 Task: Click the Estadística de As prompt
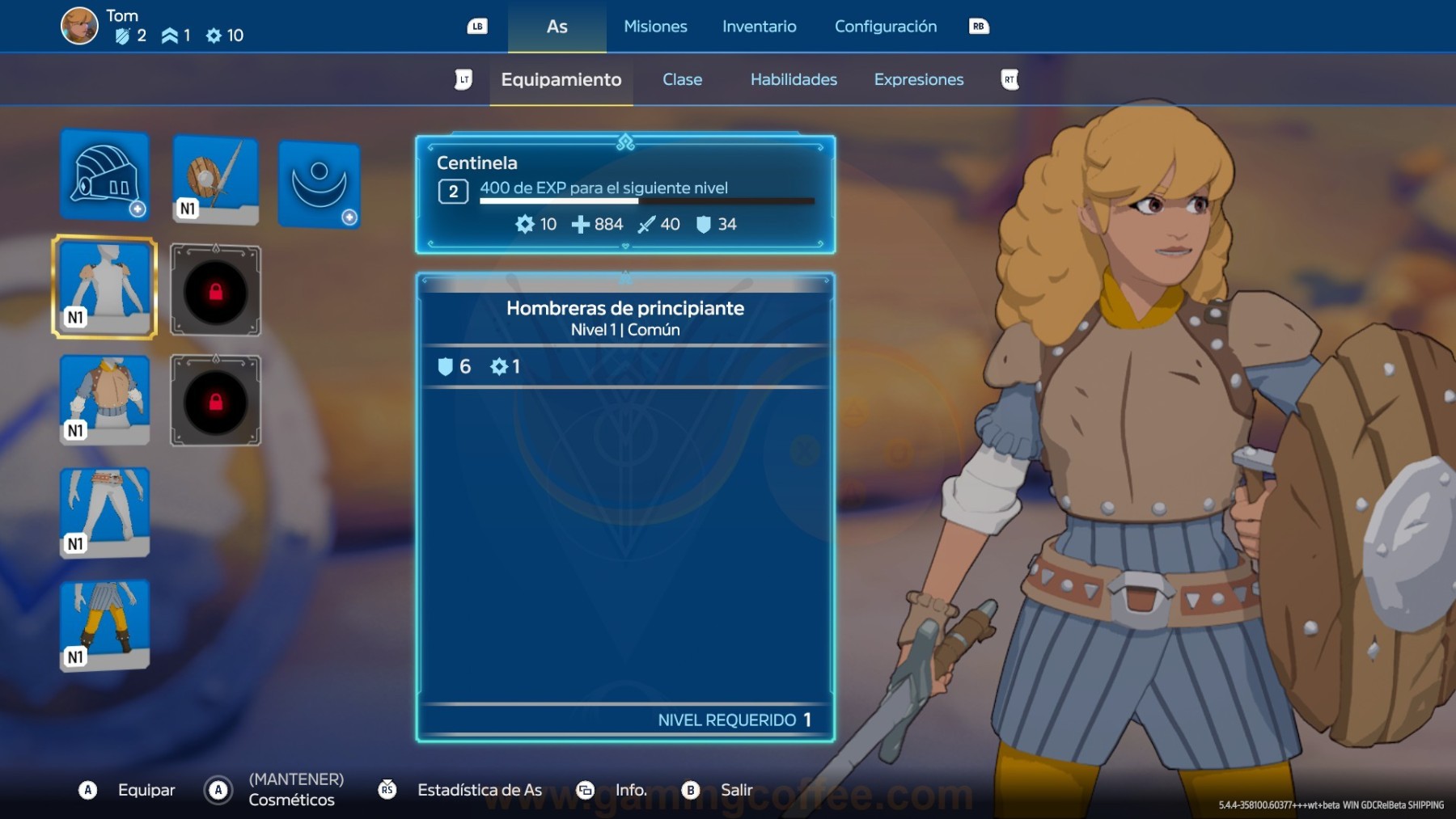click(480, 790)
